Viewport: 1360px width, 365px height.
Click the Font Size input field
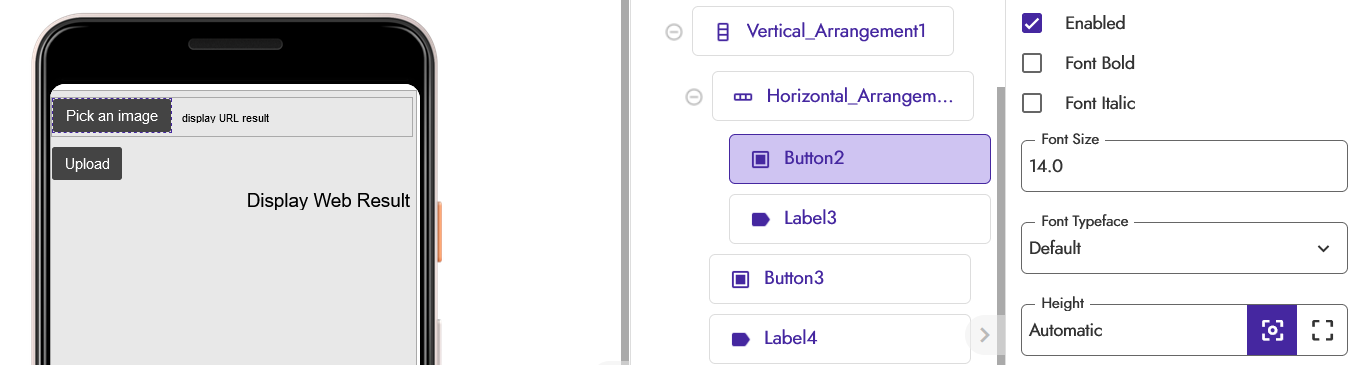[x=1184, y=166]
